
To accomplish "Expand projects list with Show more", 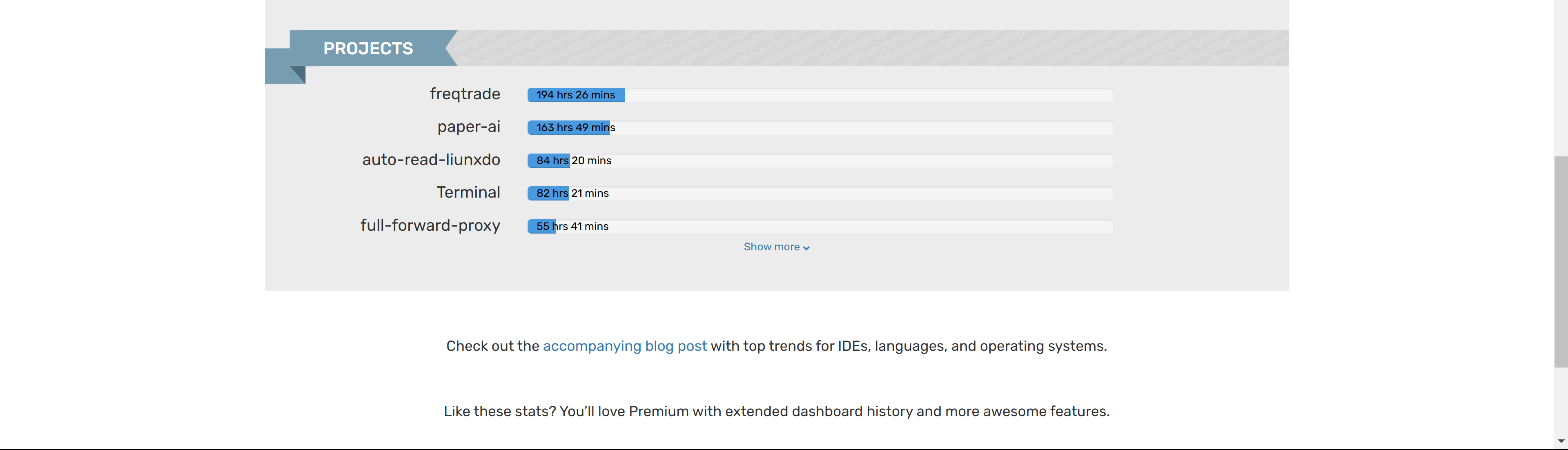I will tap(776, 247).
